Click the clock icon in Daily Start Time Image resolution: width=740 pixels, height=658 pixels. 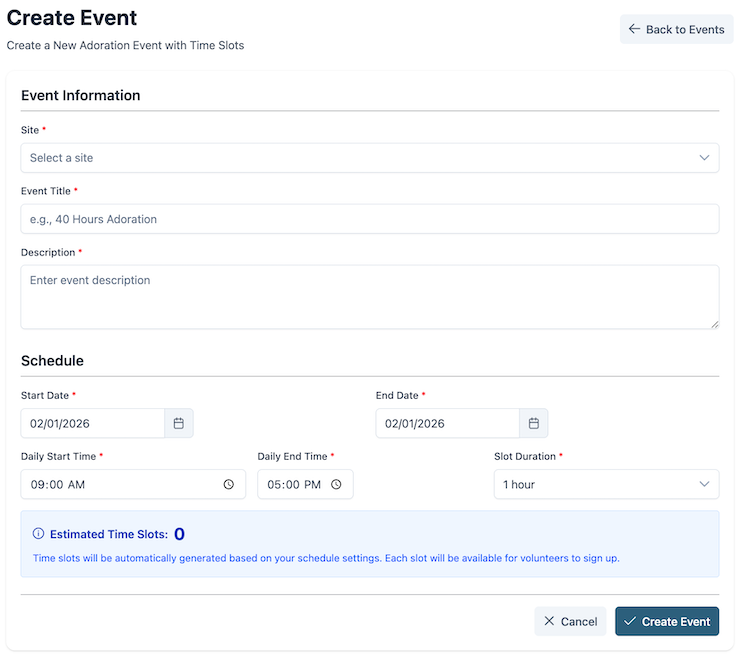point(229,484)
